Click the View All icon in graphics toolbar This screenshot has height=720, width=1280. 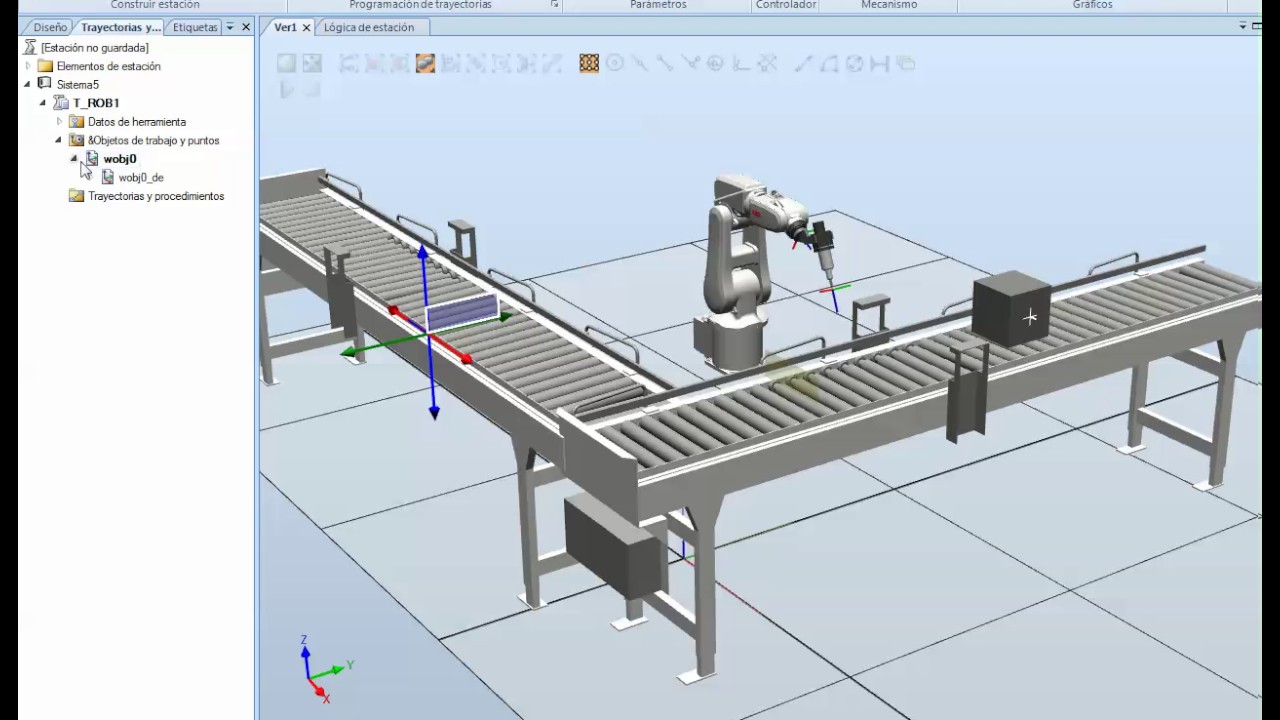tap(286, 64)
